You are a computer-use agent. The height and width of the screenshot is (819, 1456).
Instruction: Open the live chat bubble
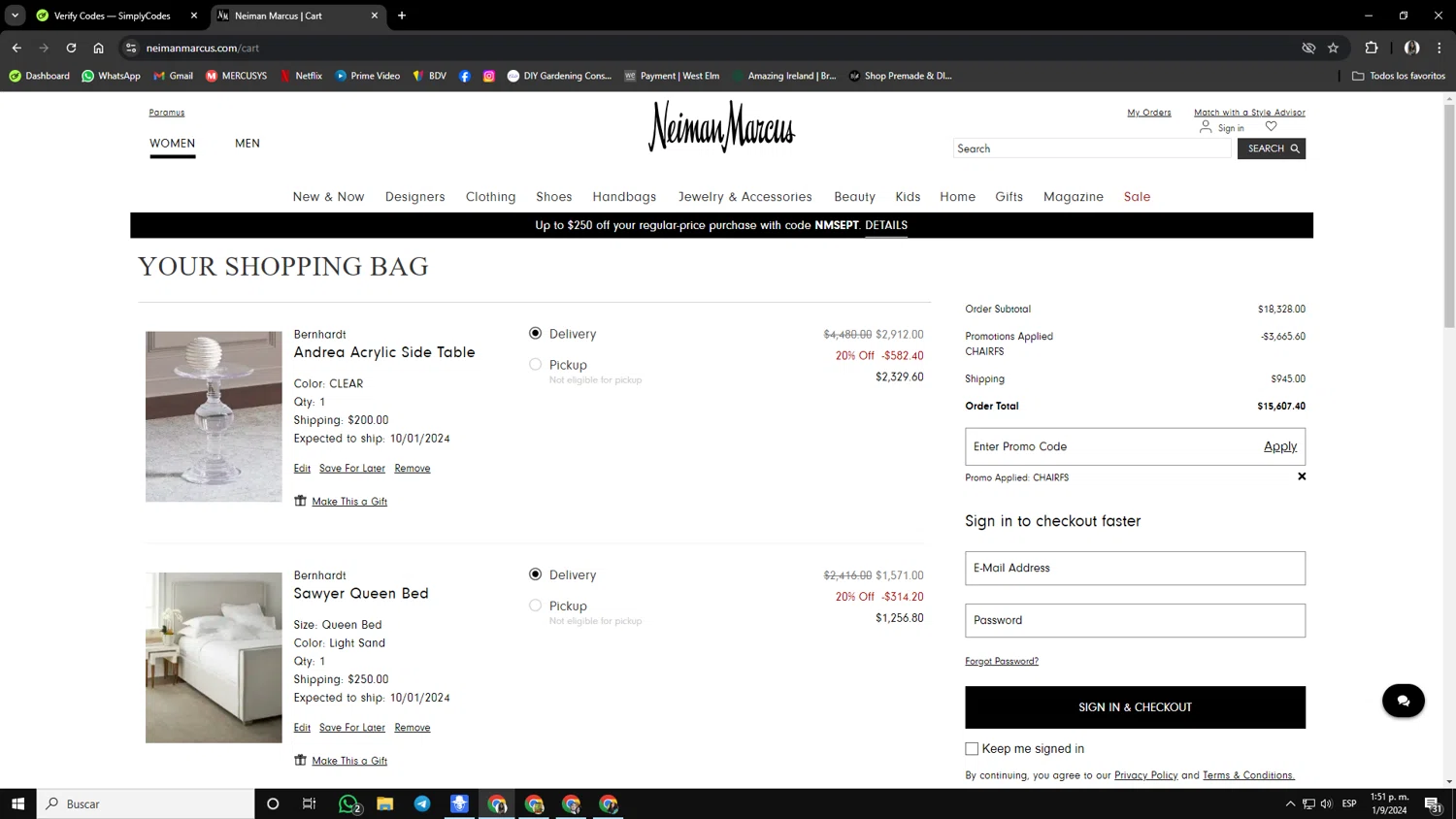pos(1403,701)
